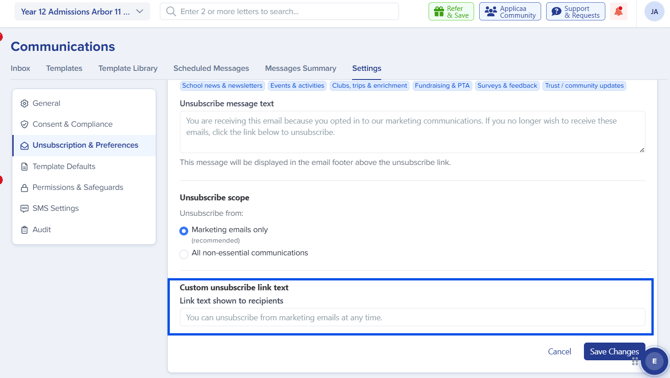Image resolution: width=670 pixels, height=378 pixels.
Task: Click the search field to find records
Action: pos(279,12)
